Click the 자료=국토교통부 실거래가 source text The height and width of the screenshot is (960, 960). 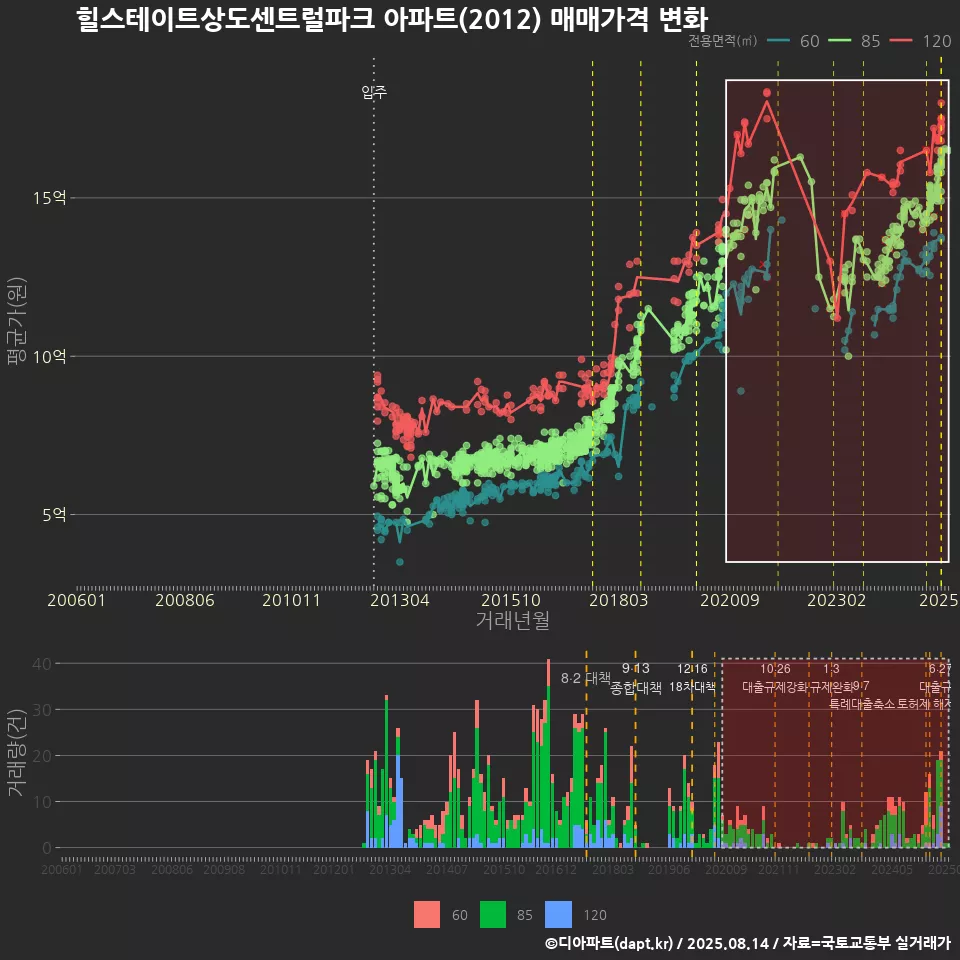[x=866, y=943]
